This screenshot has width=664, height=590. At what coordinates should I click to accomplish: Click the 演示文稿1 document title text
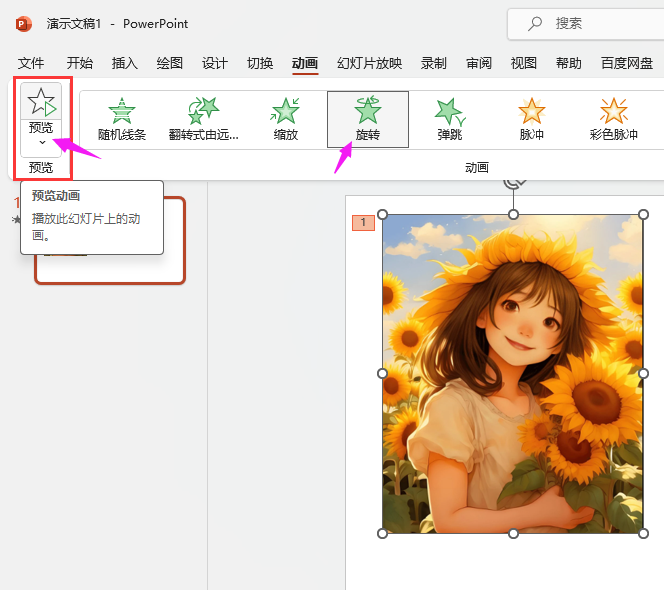(x=74, y=24)
